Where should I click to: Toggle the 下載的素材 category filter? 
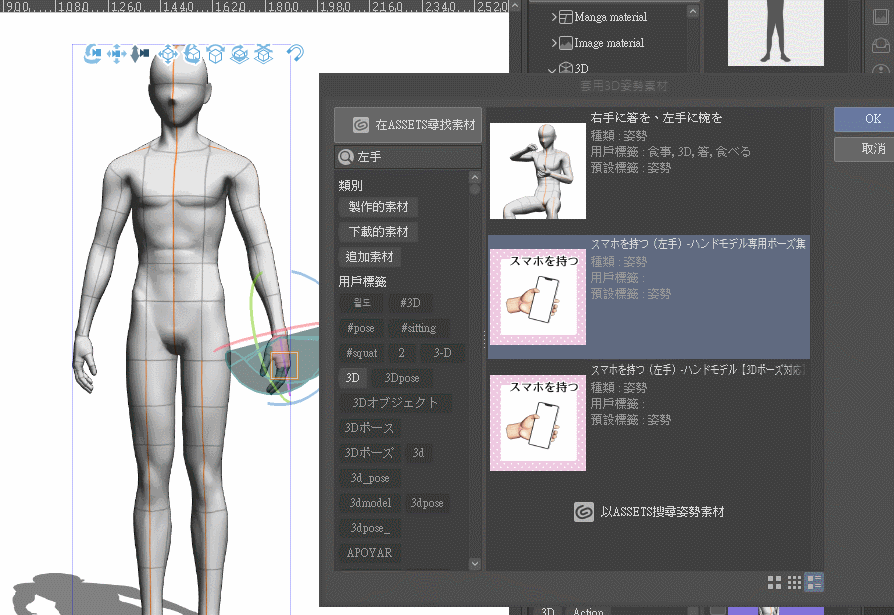[379, 232]
